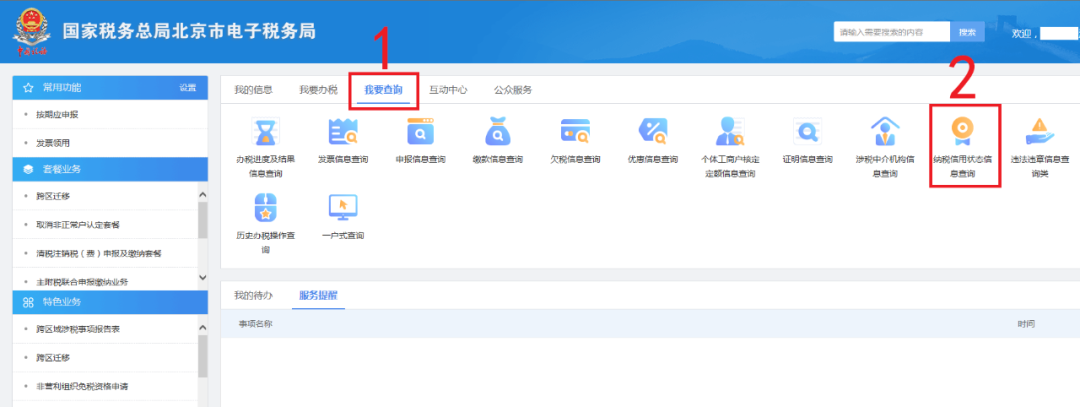Open 违法违章信息查询类 warning hand icon
1080x407 pixels.
[1039, 132]
